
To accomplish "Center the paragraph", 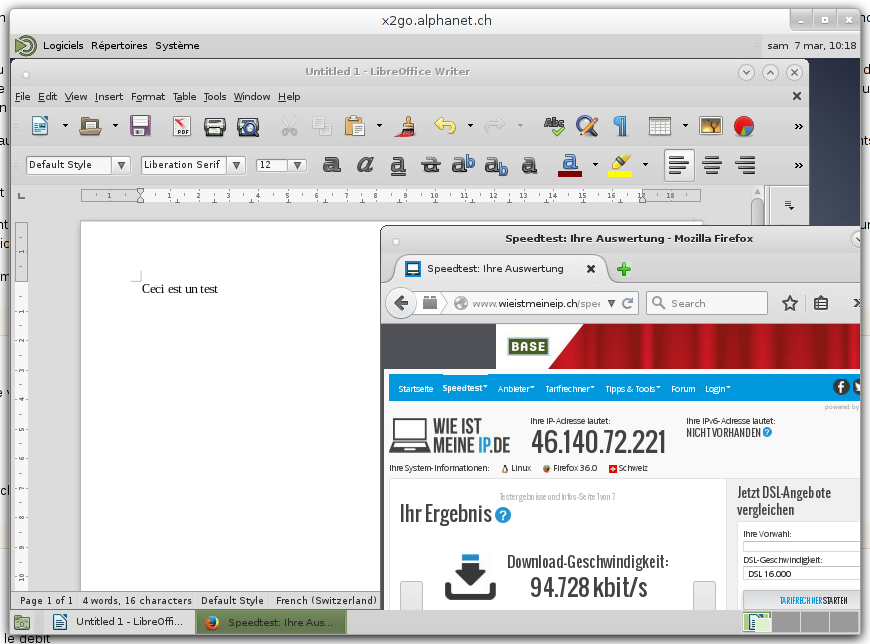I will 712,165.
